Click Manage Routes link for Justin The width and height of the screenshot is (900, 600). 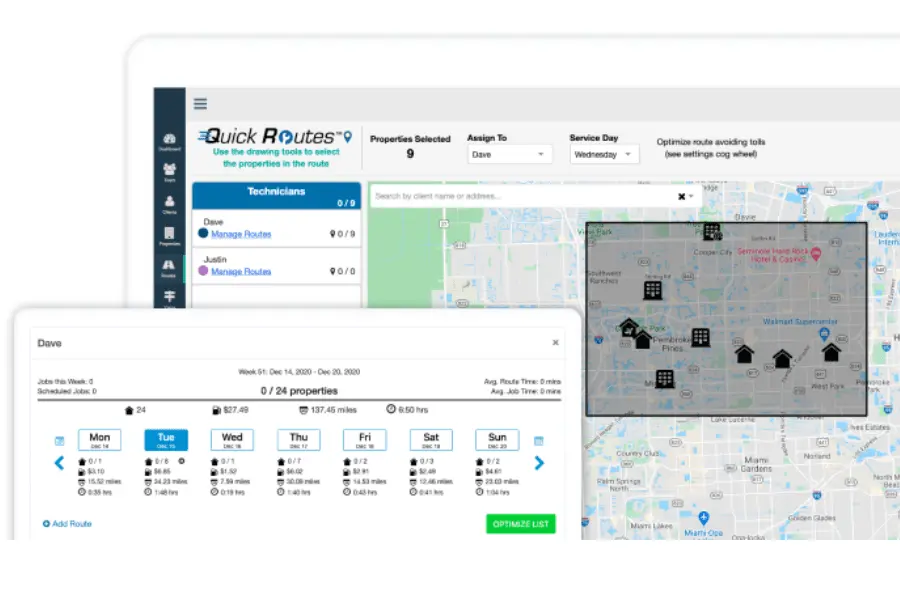[241, 272]
